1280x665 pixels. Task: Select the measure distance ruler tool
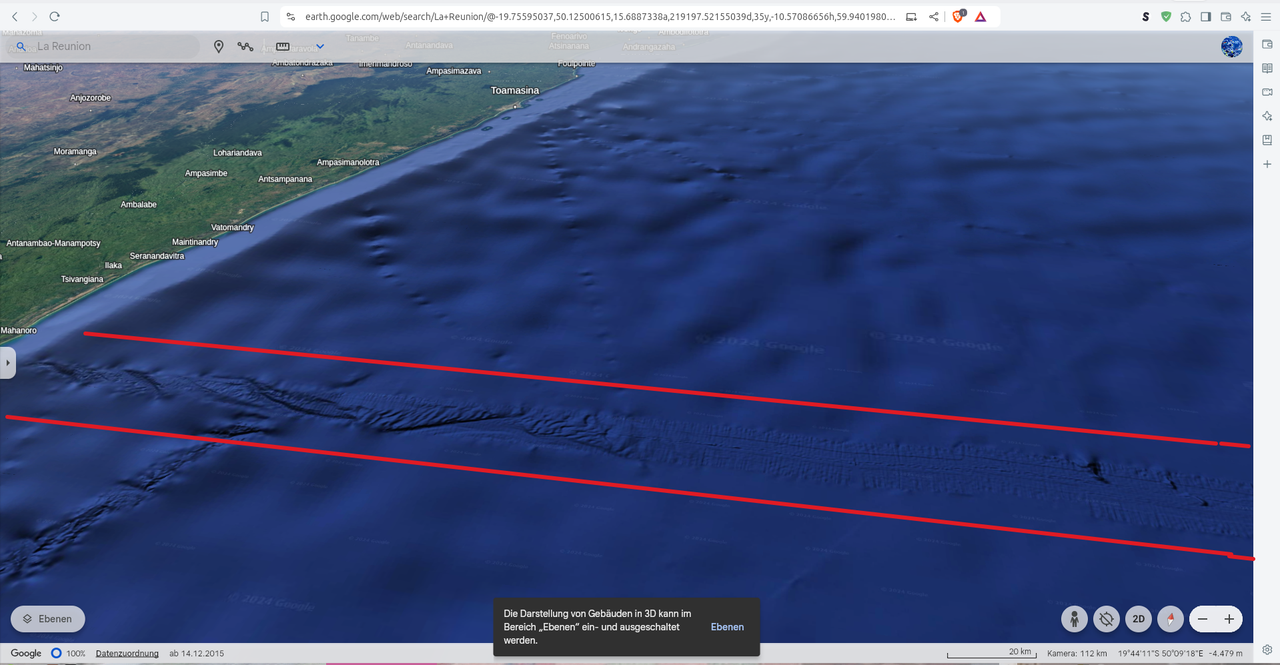click(x=282, y=46)
